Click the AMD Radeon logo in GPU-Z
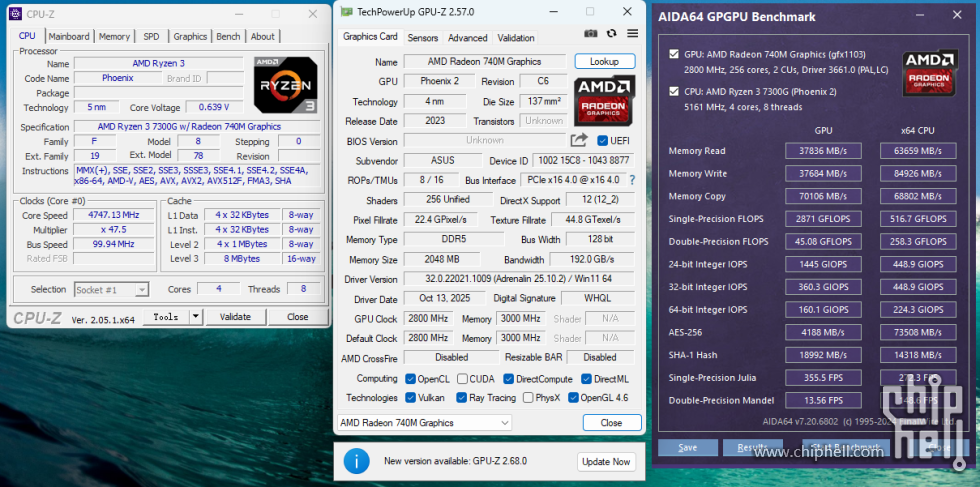The height and width of the screenshot is (487, 980). coord(604,100)
